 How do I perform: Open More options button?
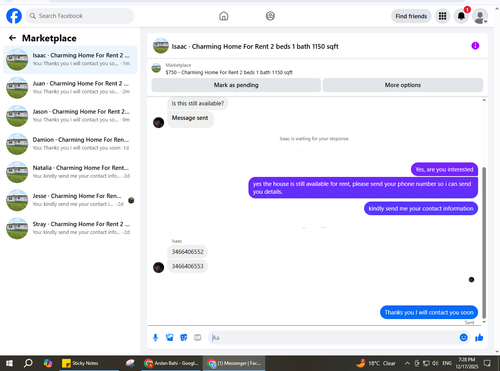tap(403, 85)
